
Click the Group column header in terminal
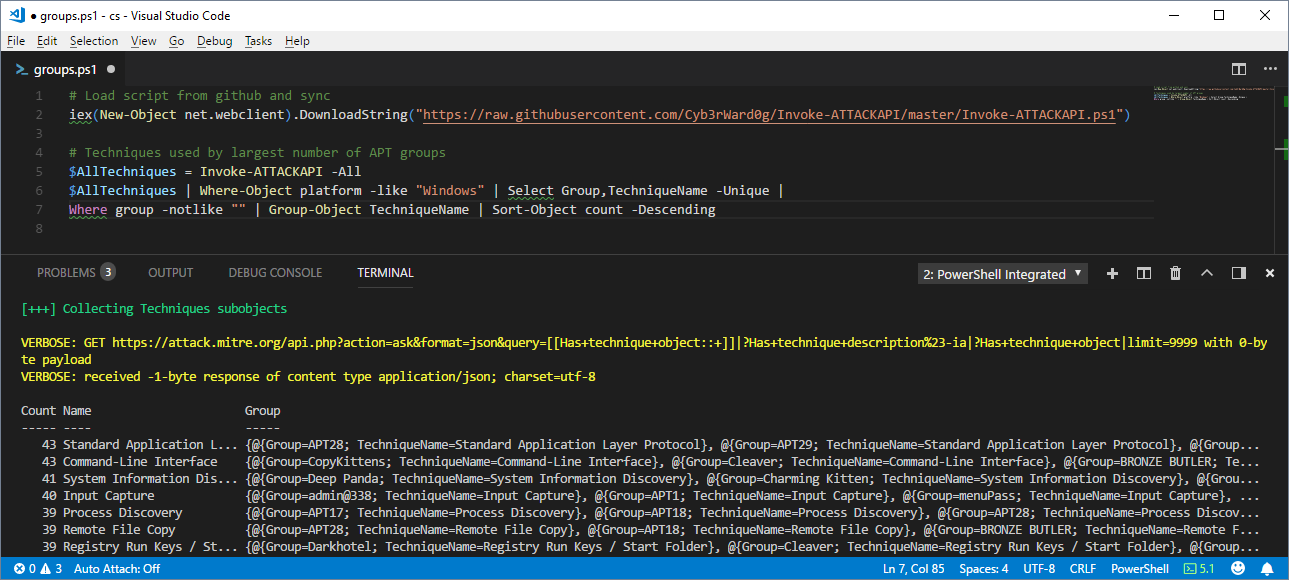pos(262,411)
